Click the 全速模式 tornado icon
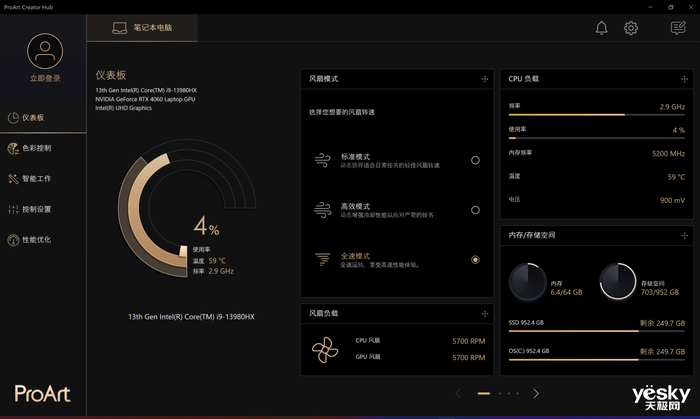The height and width of the screenshot is (419, 700). [x=322, y=259]
